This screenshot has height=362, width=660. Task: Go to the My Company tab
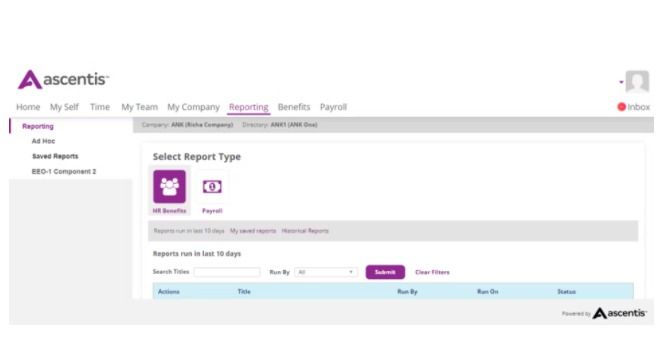[x=193, y=107]
